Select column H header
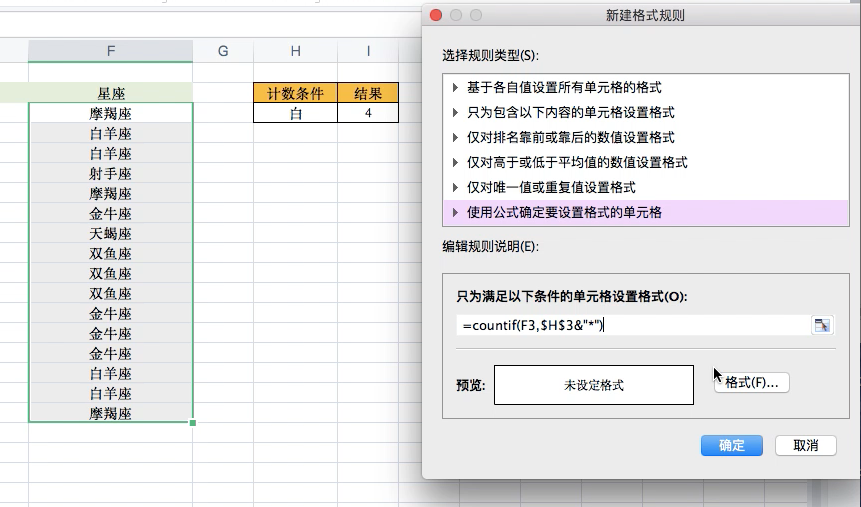Viewport: 861px width, 507px height. pyautogui.click(x=295, y=51)
